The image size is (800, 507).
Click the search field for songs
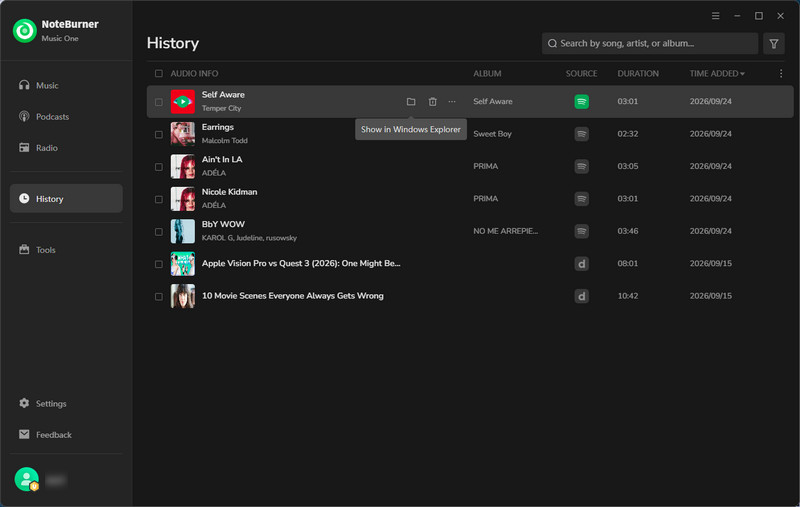650,43
